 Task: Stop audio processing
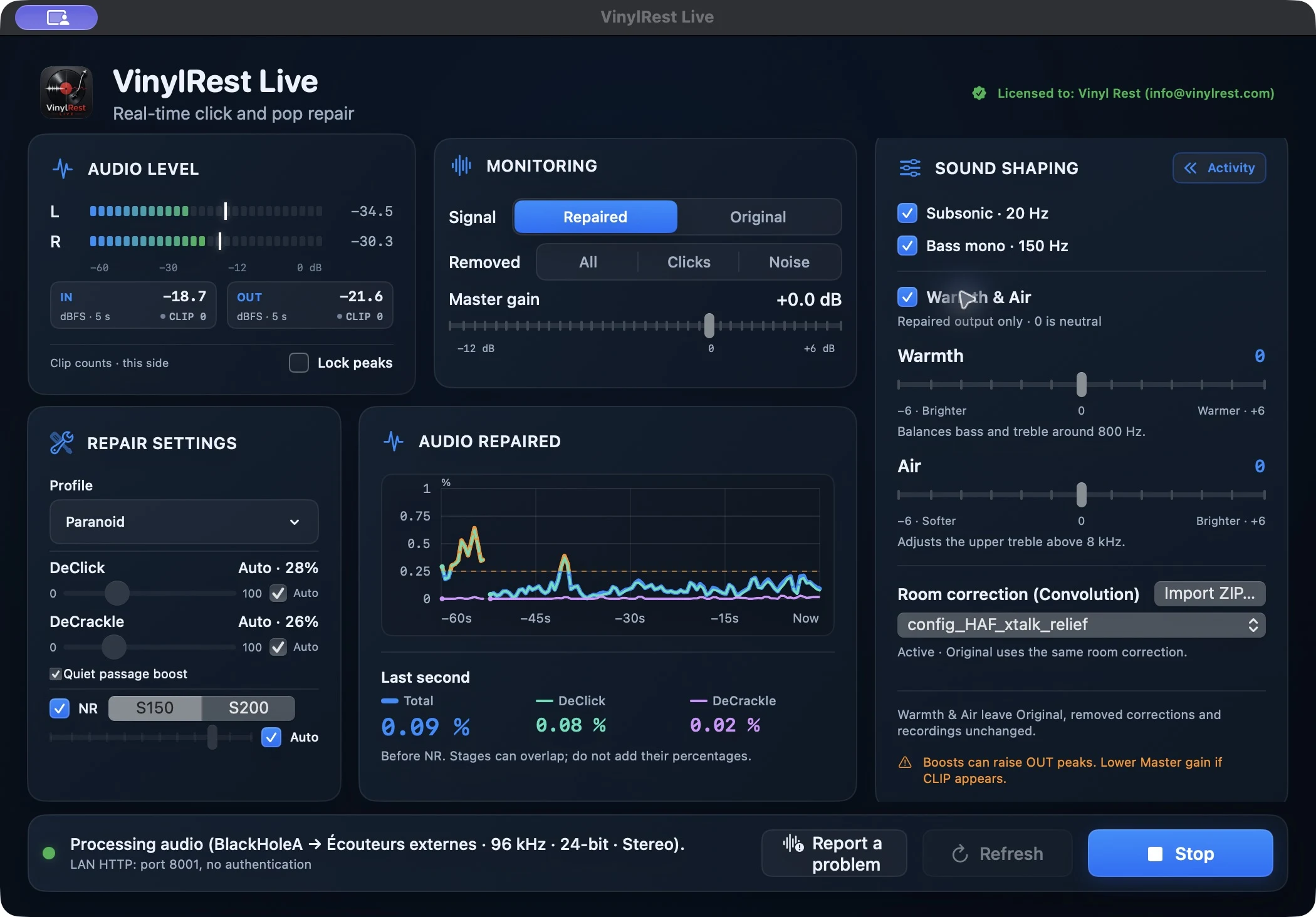[1180, 853]
